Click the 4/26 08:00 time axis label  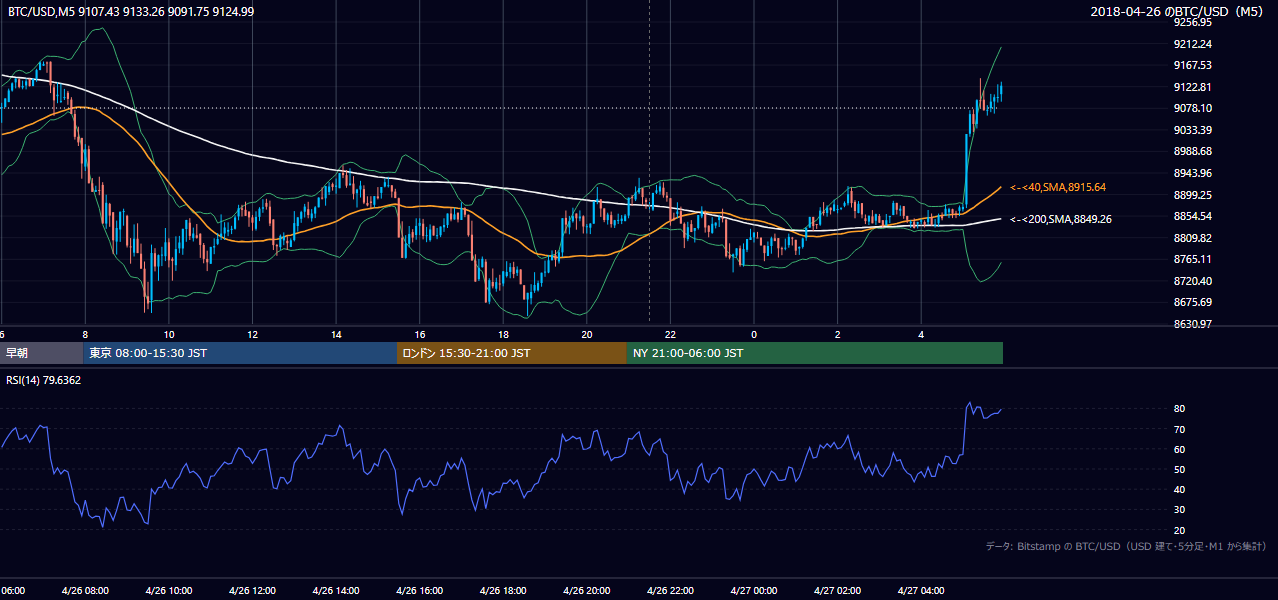85,590
